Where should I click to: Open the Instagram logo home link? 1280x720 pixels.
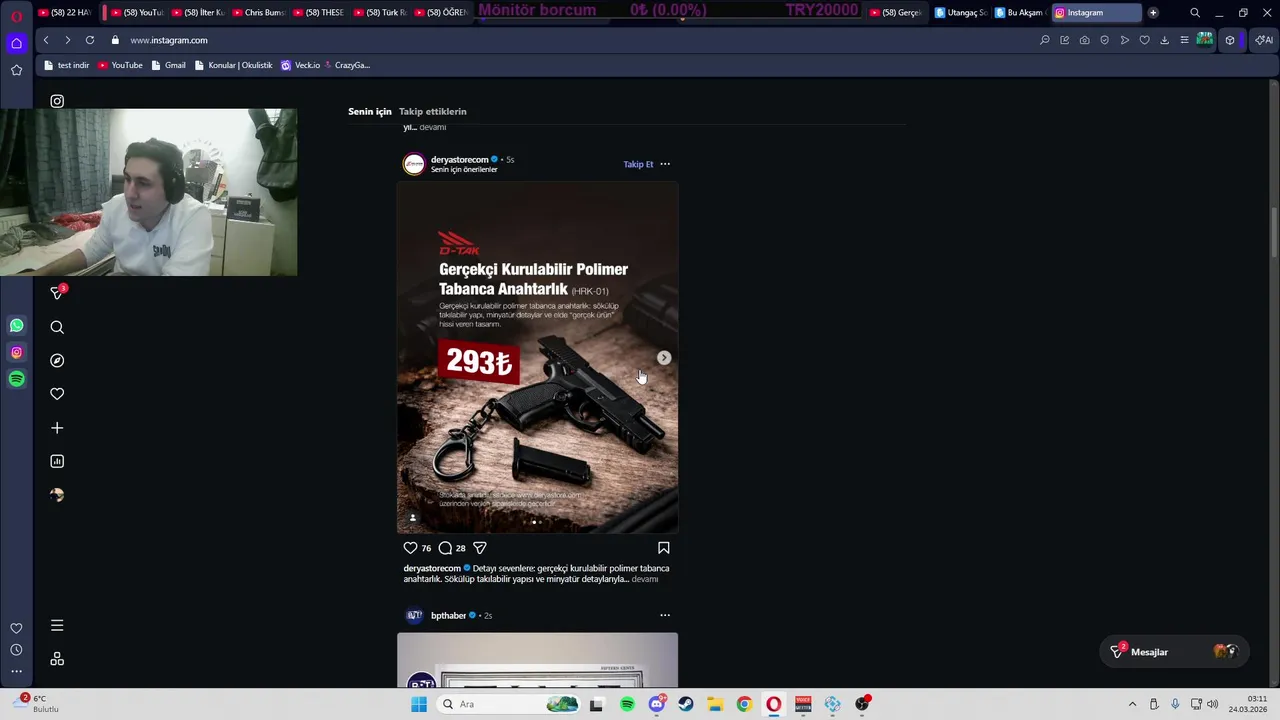(57, 101)
